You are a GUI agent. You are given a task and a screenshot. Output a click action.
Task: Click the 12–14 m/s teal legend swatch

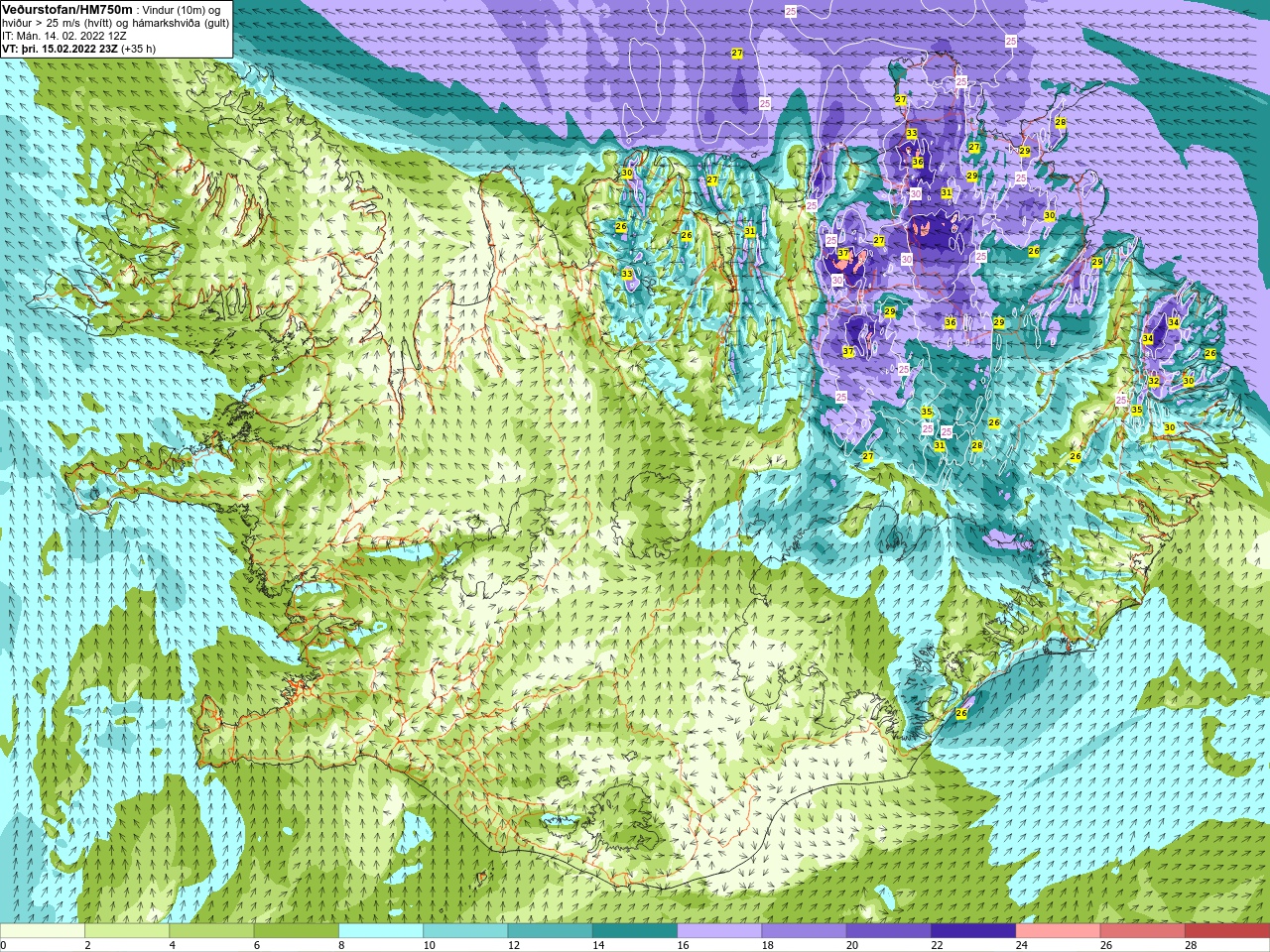click(550, 931)
